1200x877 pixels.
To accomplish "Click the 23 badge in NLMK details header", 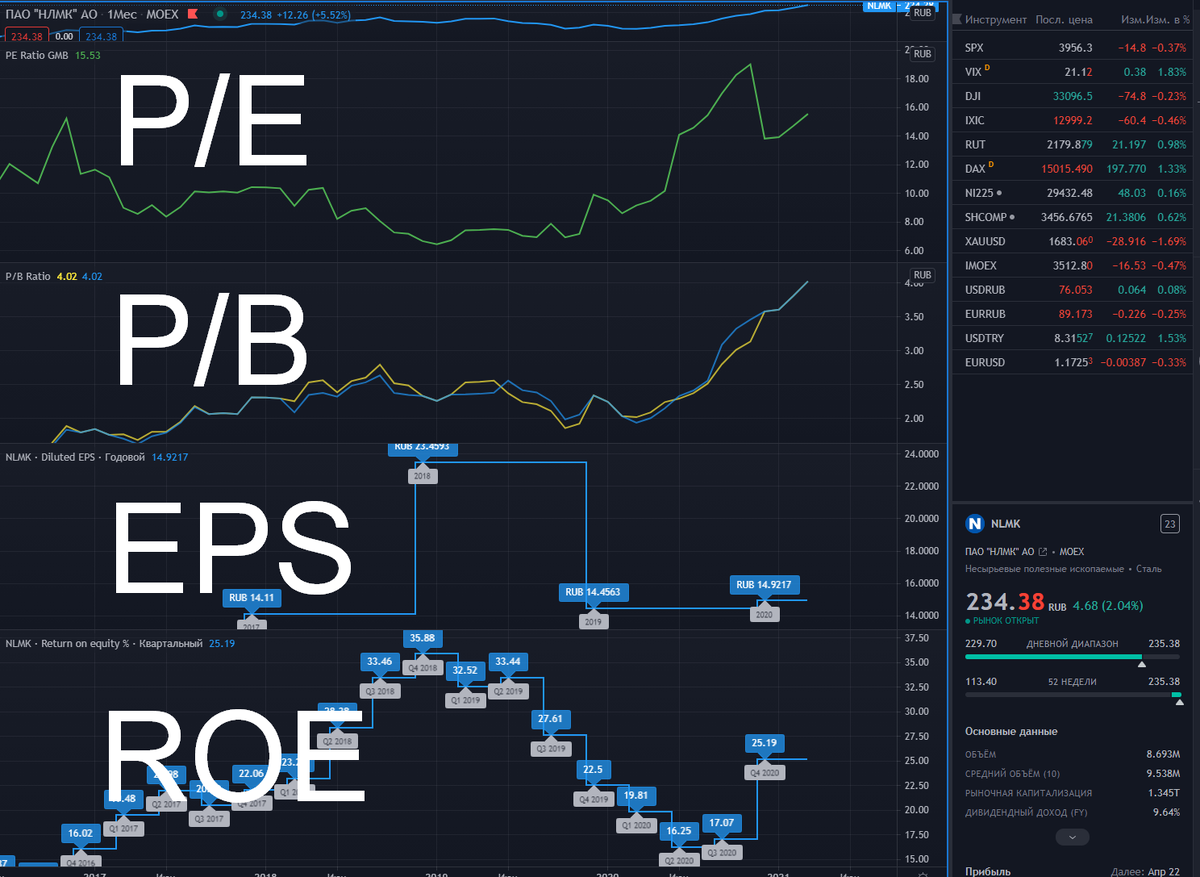I will (1169, 523).
